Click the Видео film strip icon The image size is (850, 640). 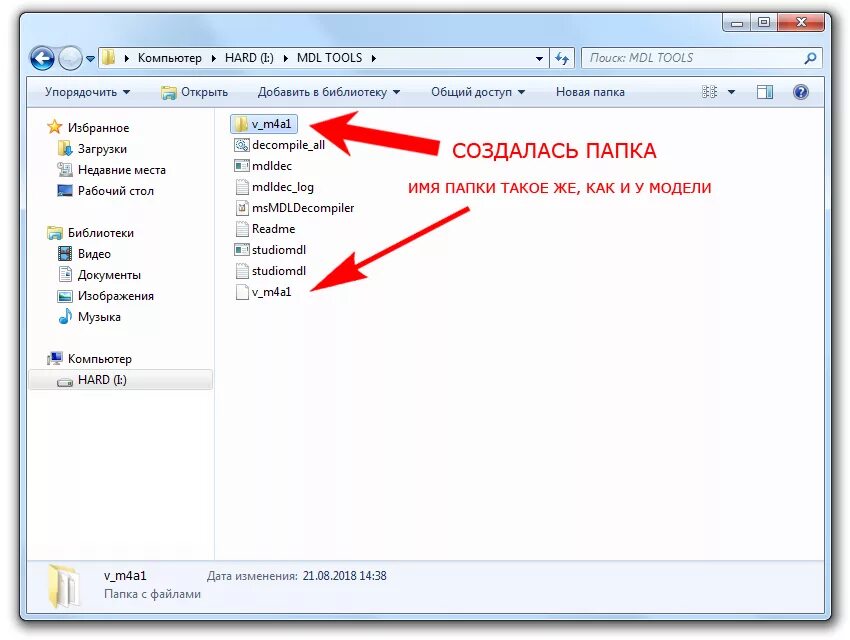click(65, 254)
